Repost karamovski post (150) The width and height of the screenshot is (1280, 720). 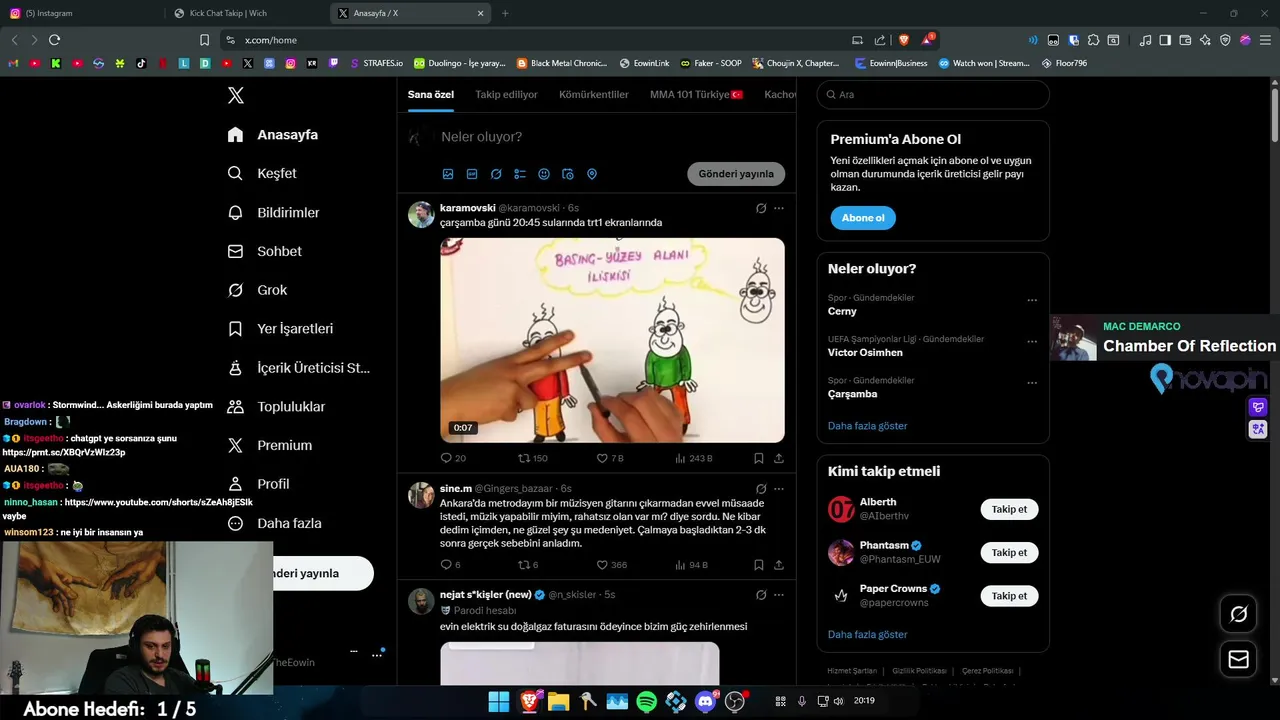(x=532, y=458)
